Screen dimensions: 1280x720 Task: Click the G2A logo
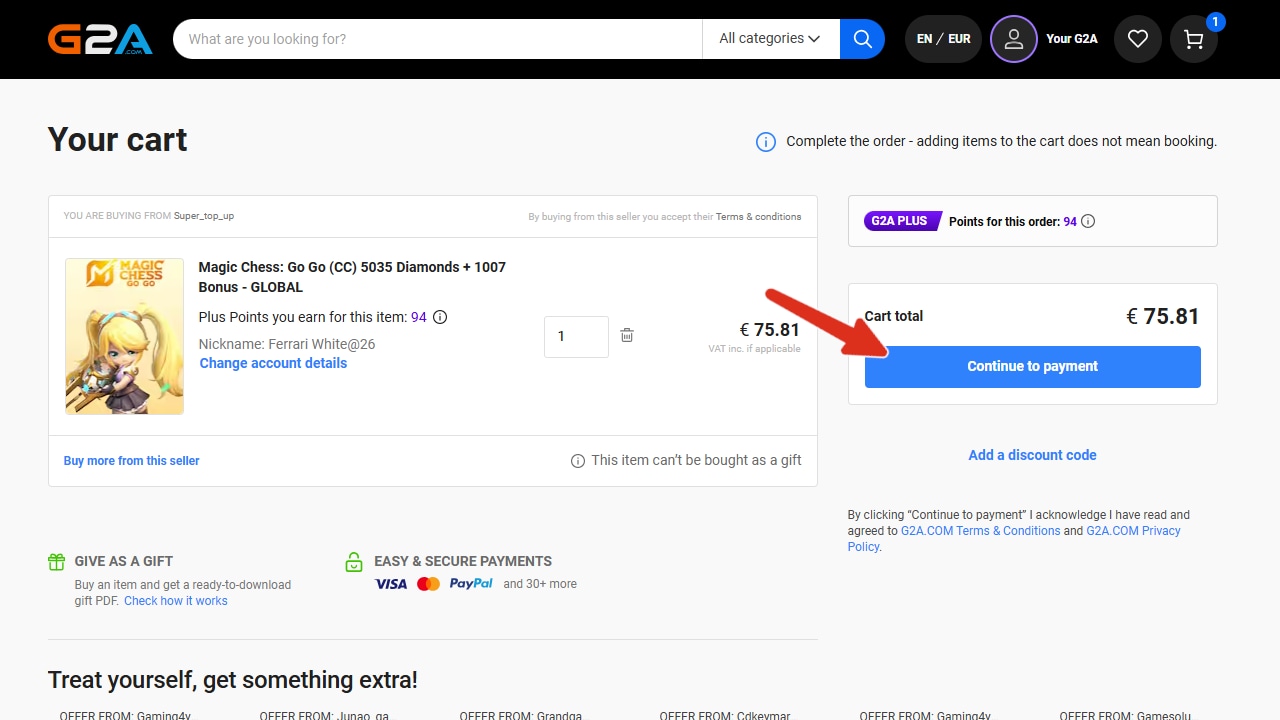tap(100, 39)
